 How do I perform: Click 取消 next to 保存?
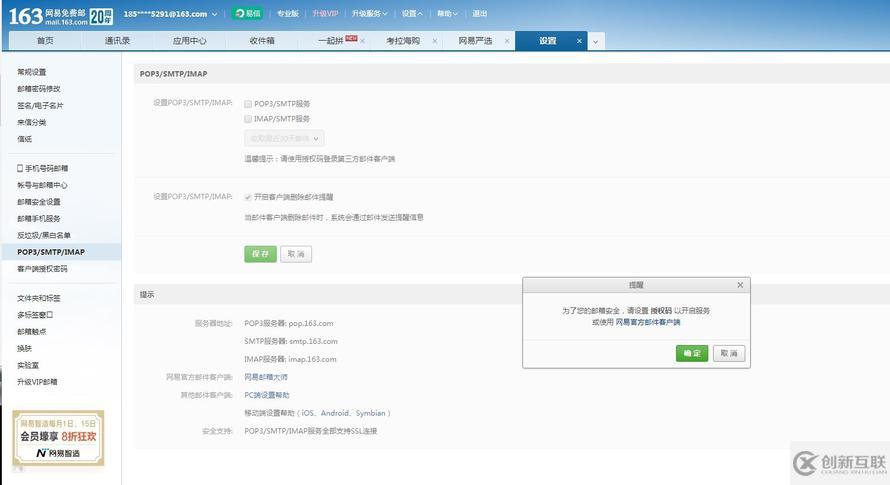pyautogui.click(x=296, y=254)
